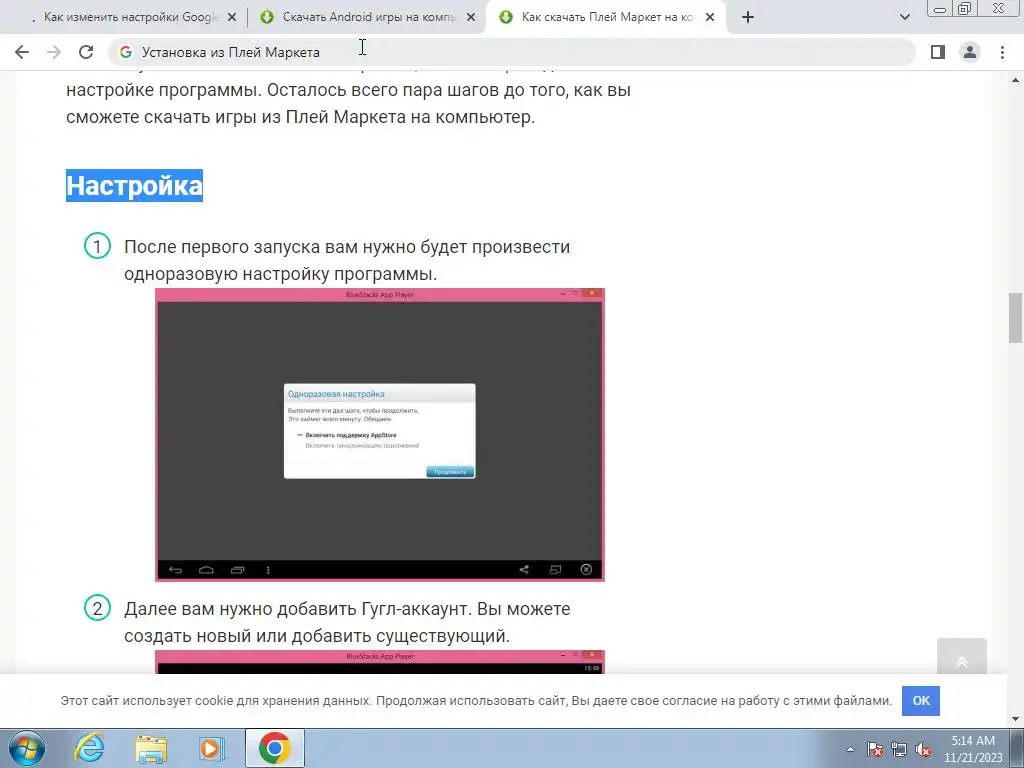The image size is (1024, 768).
Task: Close the Android games tab
Action: pyautogui.click(x=471, y=18)
